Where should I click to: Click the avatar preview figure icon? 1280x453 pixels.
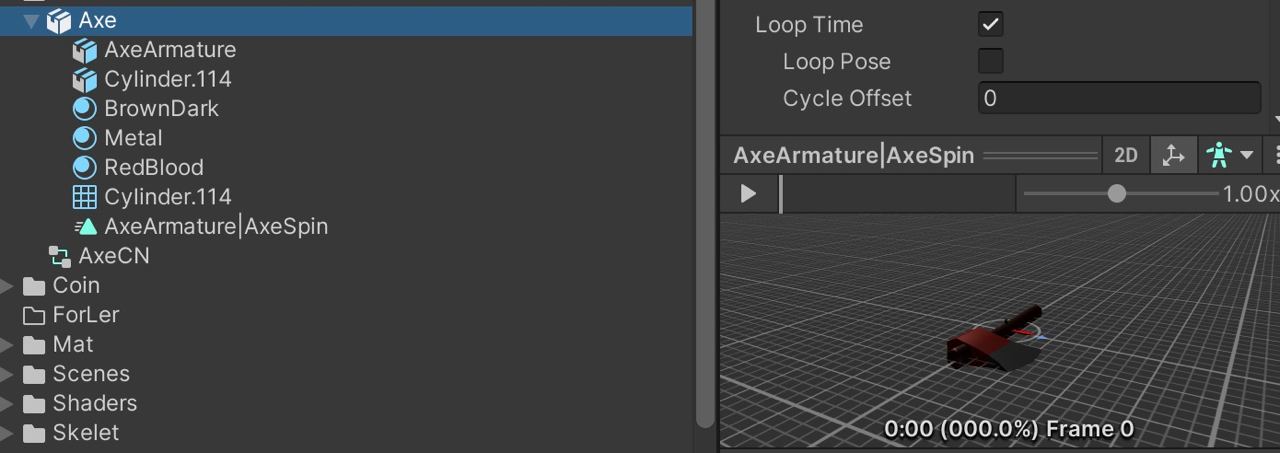coord(1218,155)
